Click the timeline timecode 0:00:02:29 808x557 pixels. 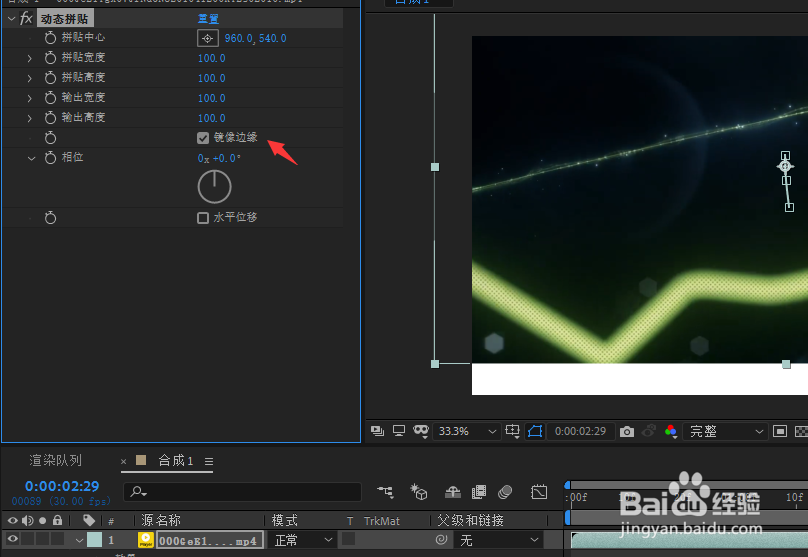pos(62,486)
